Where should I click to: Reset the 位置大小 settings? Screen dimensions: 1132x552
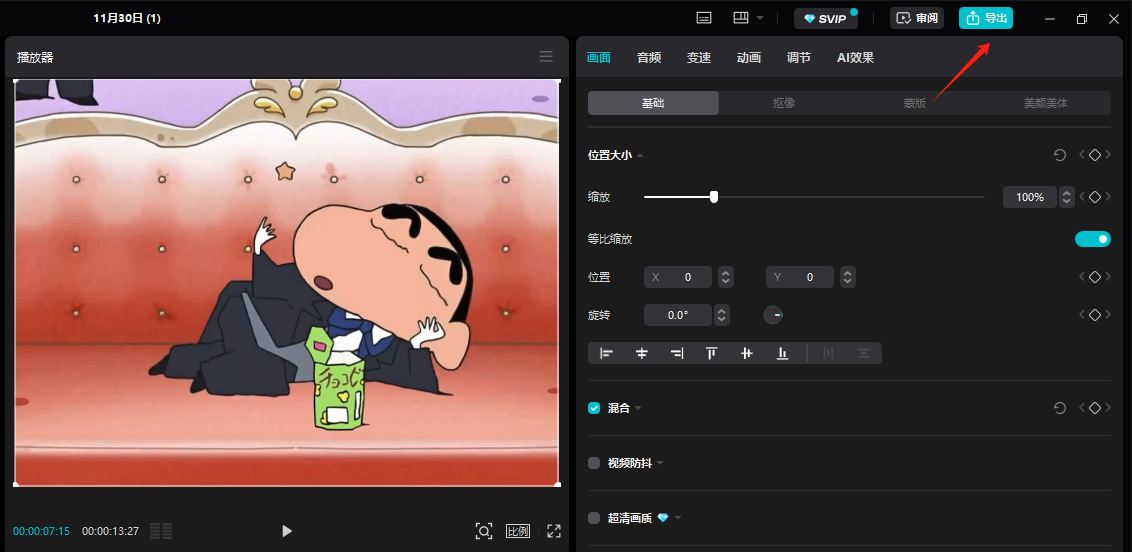coord(1060,155)
